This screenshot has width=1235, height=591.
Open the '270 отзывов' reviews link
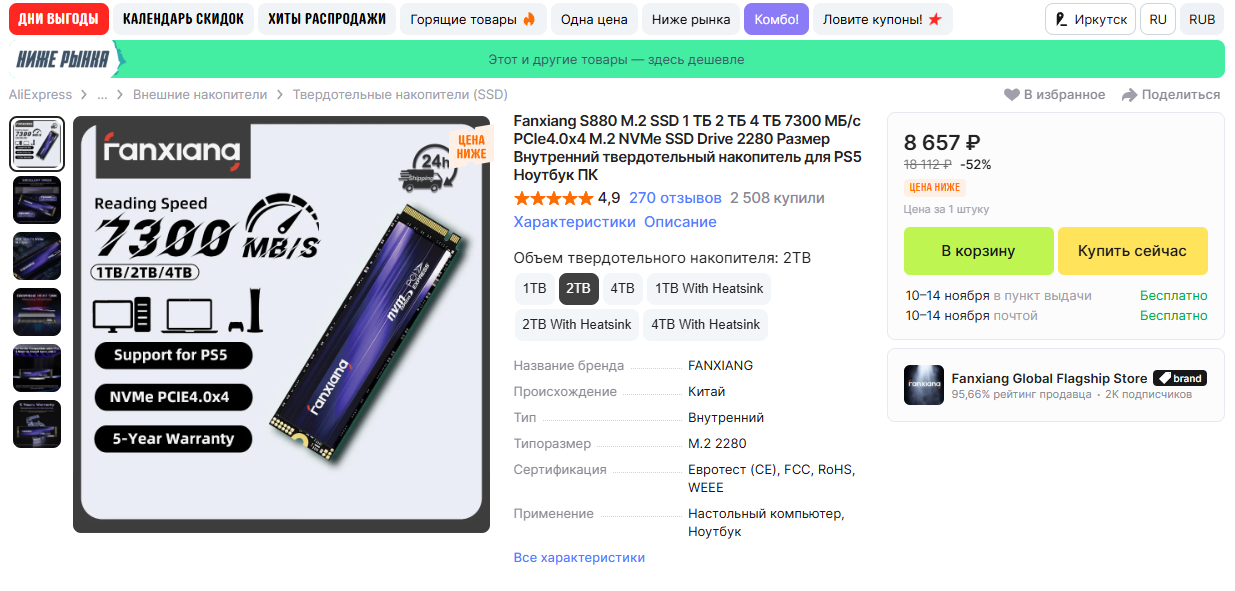click(x=675, y=198)
